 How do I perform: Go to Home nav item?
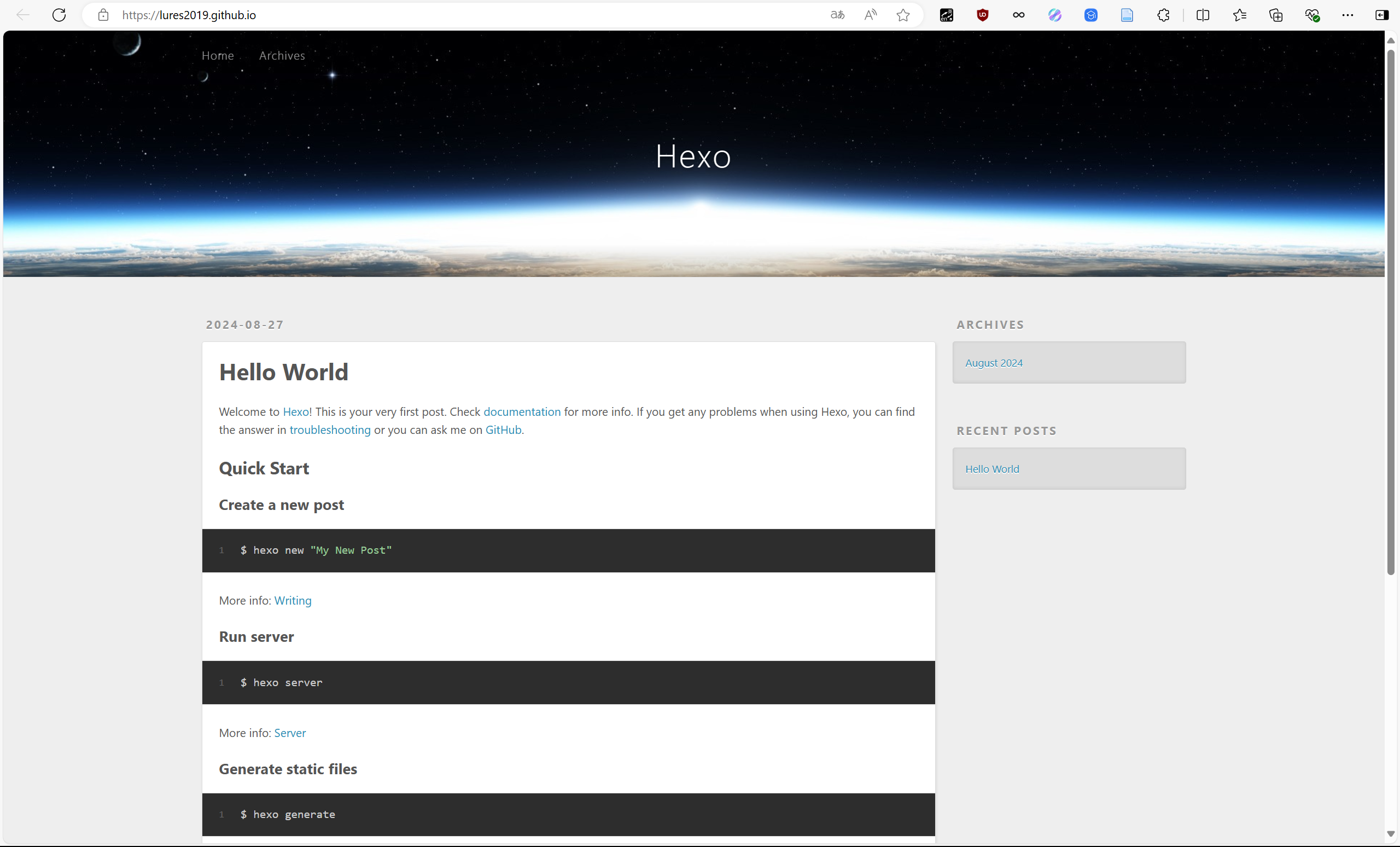pyautogui.click(x=218, y=56)
